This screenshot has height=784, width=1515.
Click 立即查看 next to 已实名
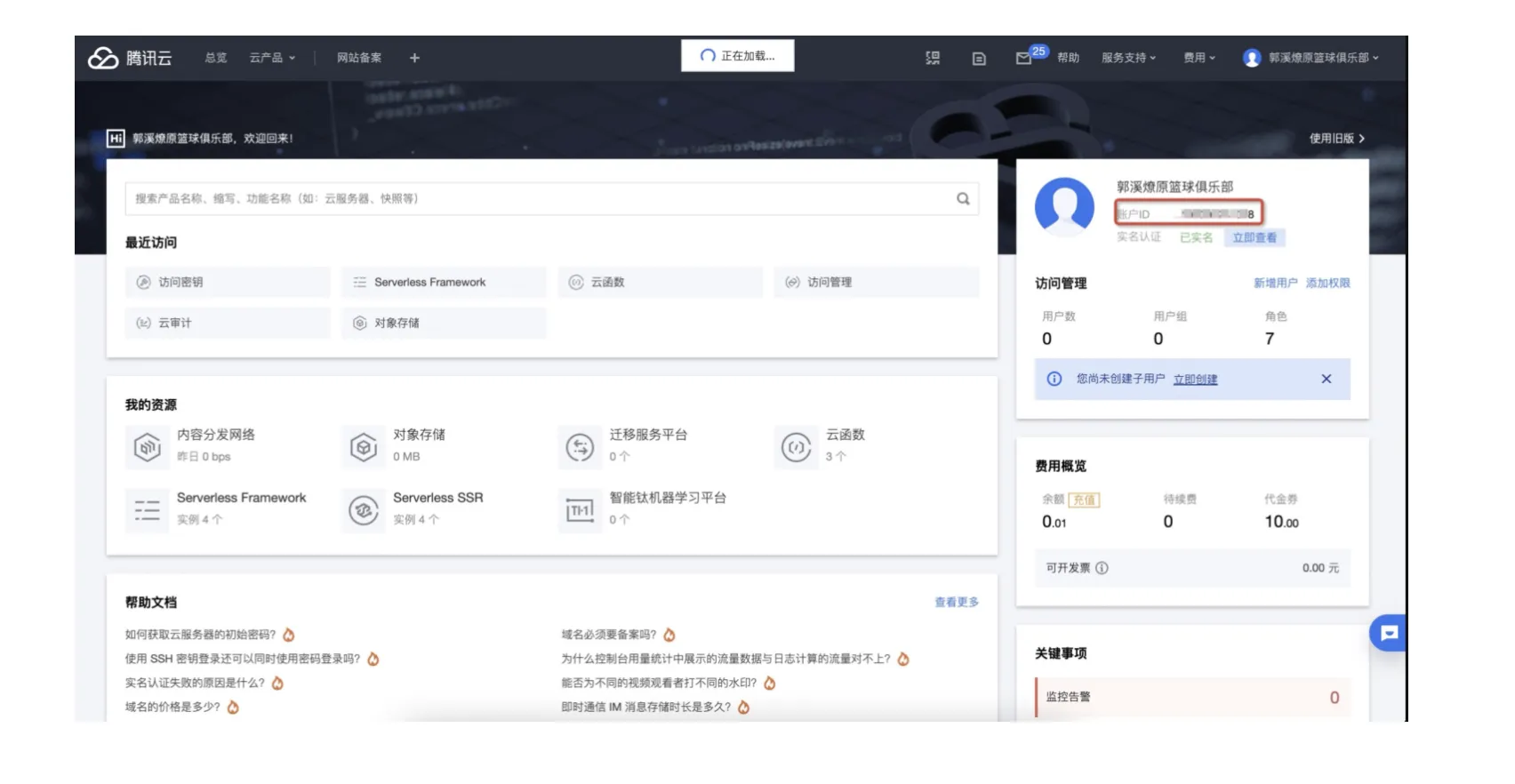point(1254,237)
